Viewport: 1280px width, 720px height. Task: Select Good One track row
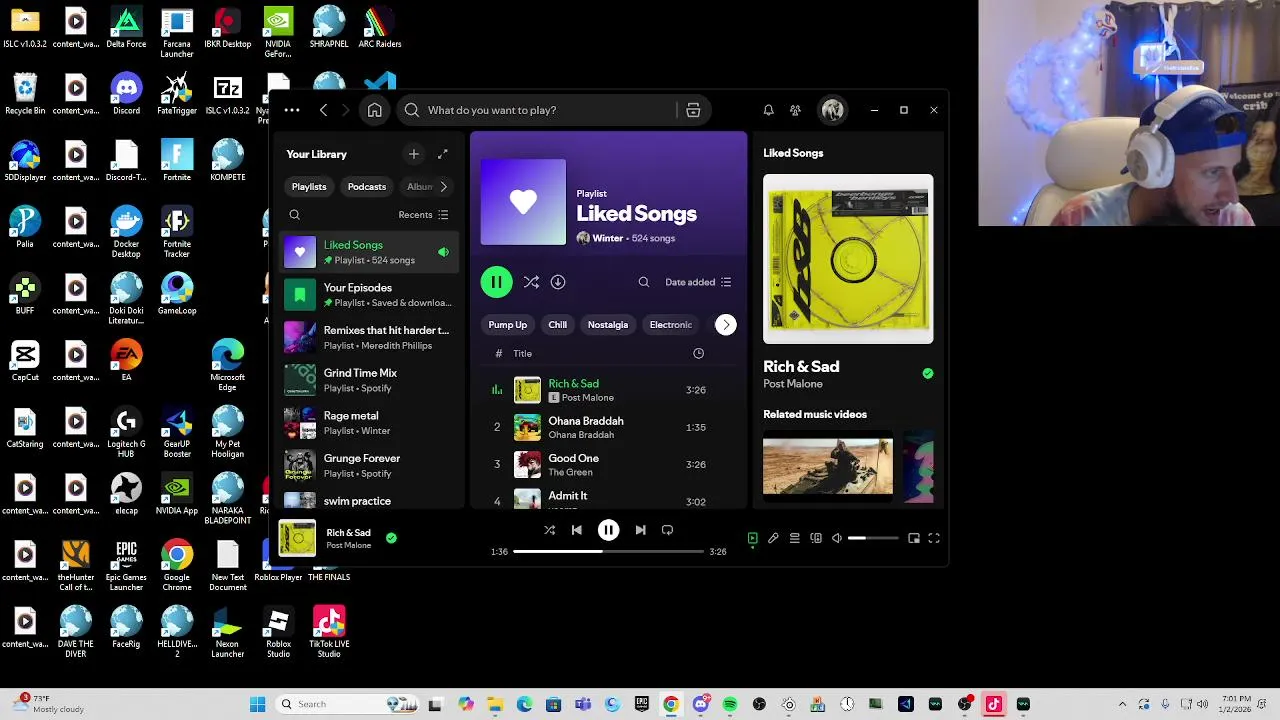click(x=608, y=464)
